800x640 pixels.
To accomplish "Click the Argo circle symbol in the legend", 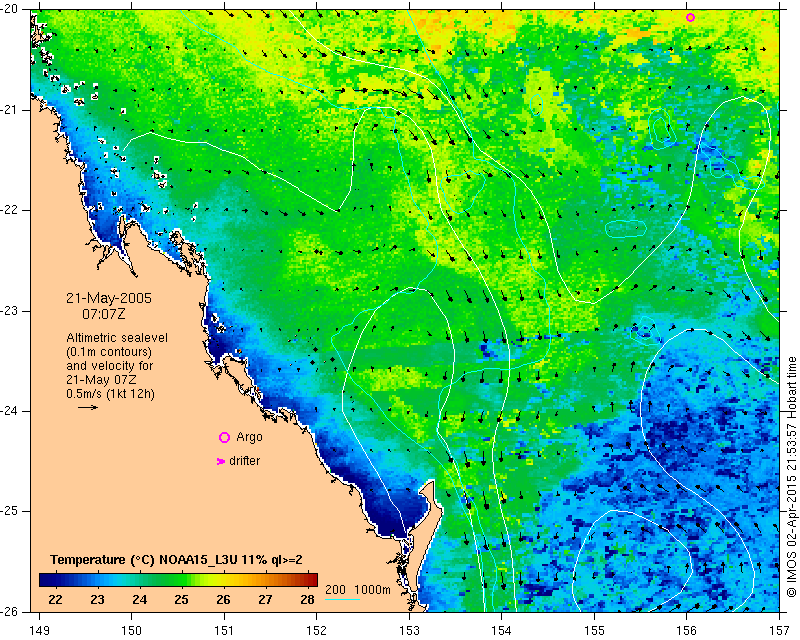I will [x=224, y=437].
